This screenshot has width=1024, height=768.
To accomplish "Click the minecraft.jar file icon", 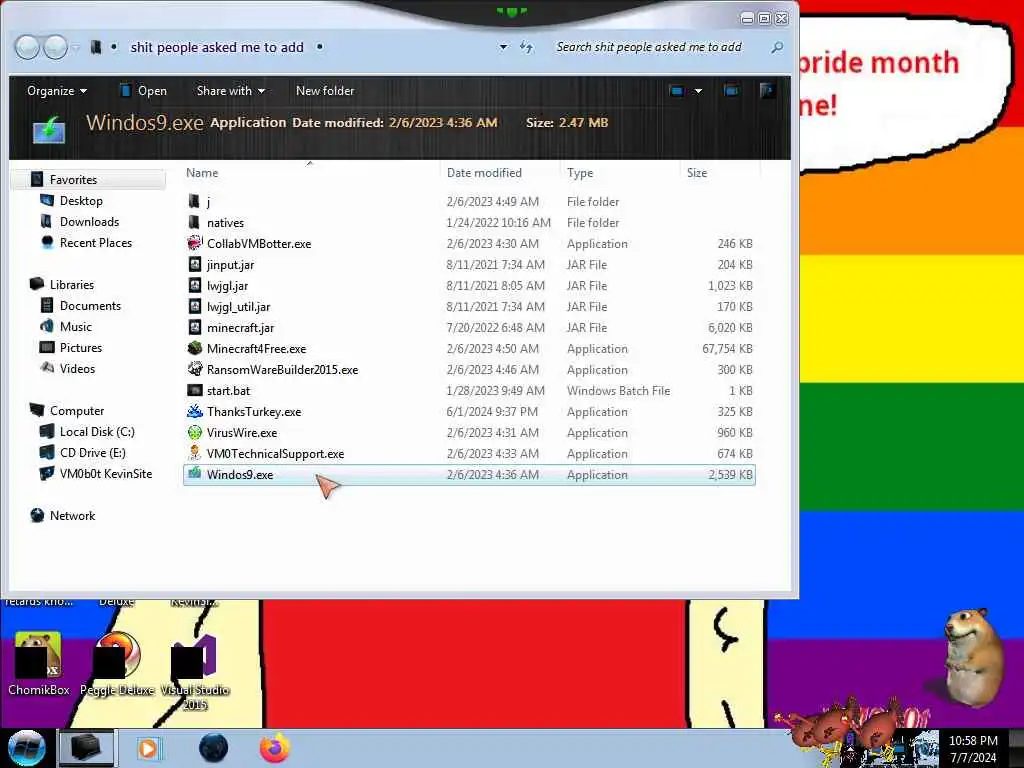I will pyautogui.click(x=195, y=327).
